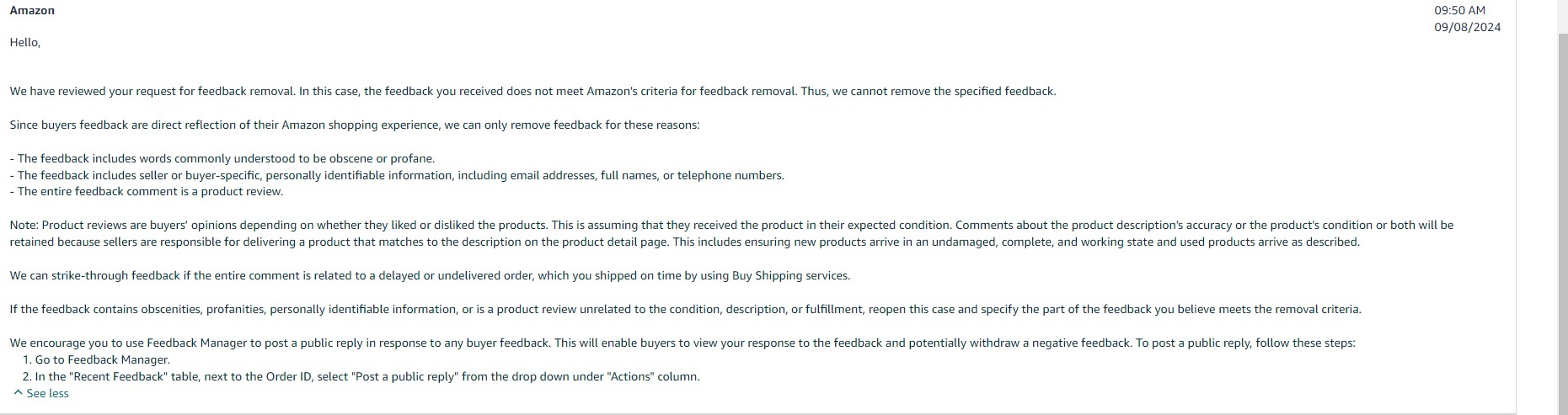Viewport: 1568px width, 415px height.
Task: Click the 09/08/2024 message date
Action: [x=1467, y=27]
